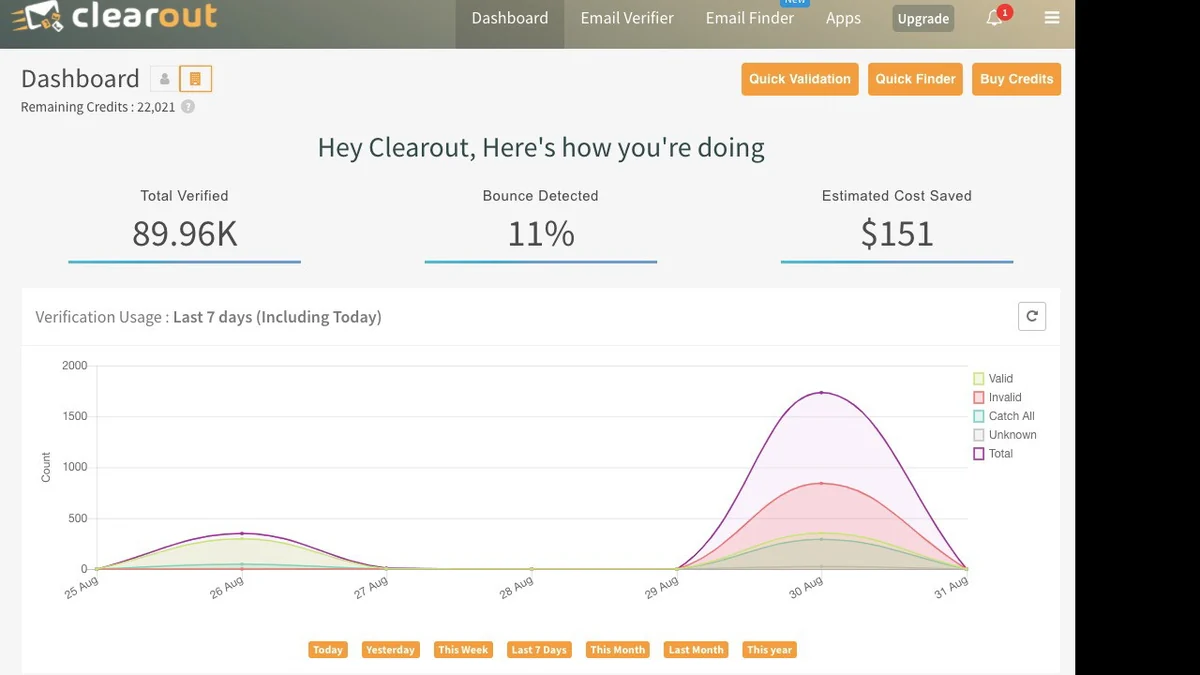The image size is (1200, 675).
Task: Open the notification bell icon
Action: click(995, 17)
